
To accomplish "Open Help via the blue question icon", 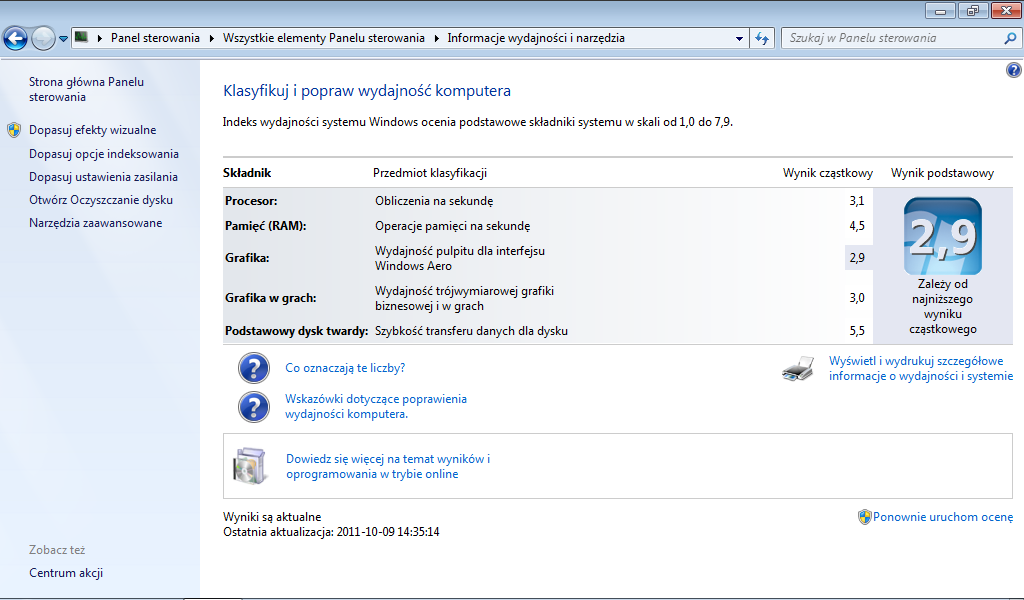I will (x=1014, y=70).
